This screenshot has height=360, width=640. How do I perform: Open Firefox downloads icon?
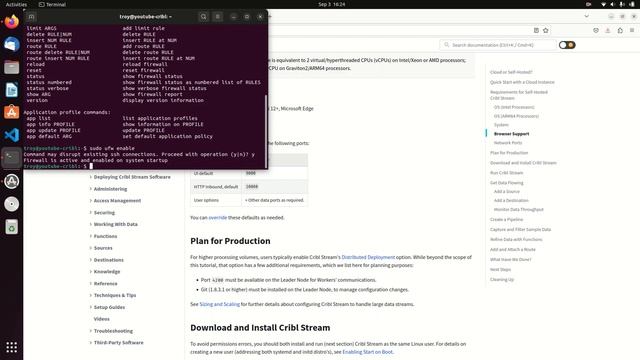pos(608,31)
